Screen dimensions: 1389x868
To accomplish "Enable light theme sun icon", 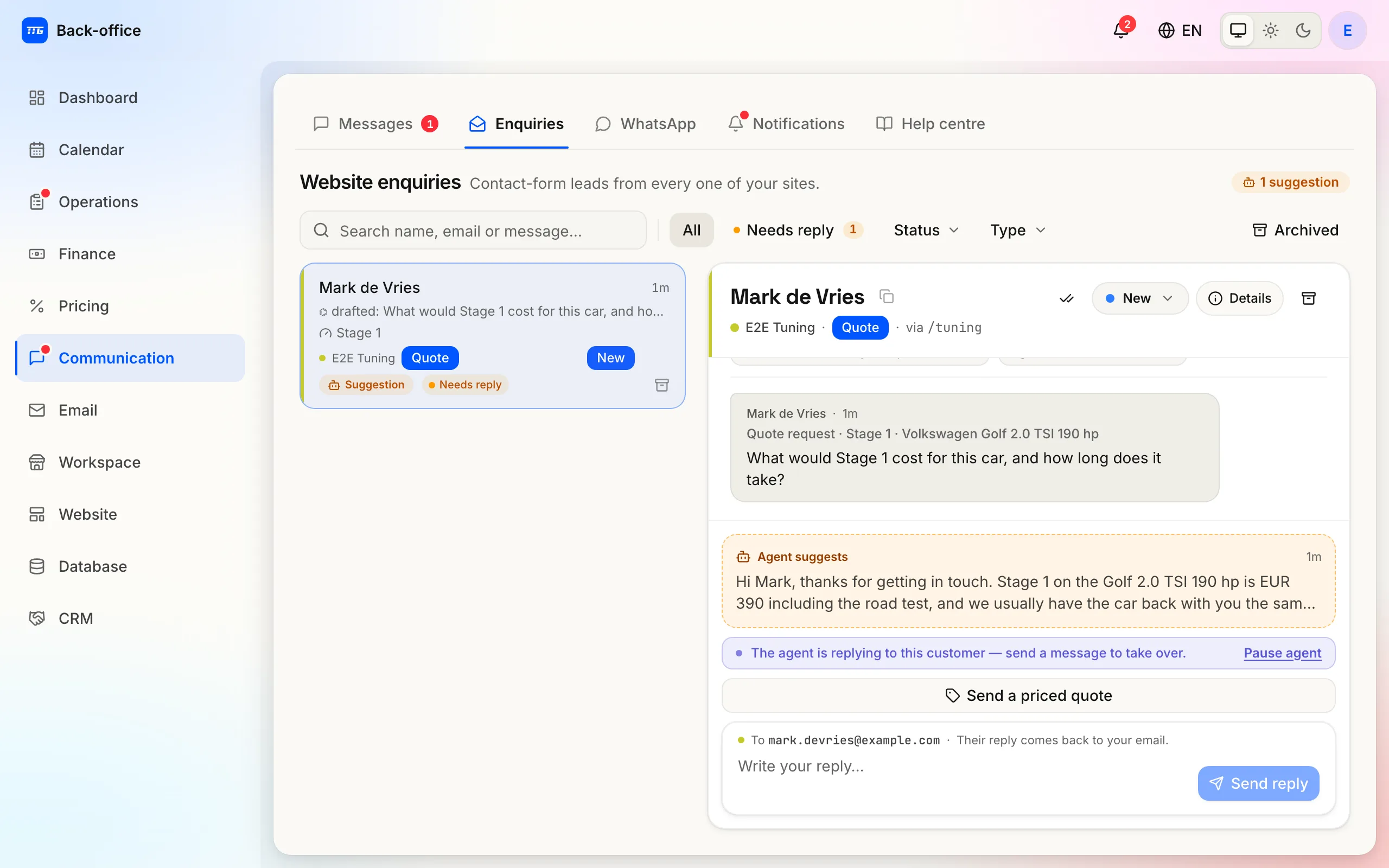I will (1271, 30).
